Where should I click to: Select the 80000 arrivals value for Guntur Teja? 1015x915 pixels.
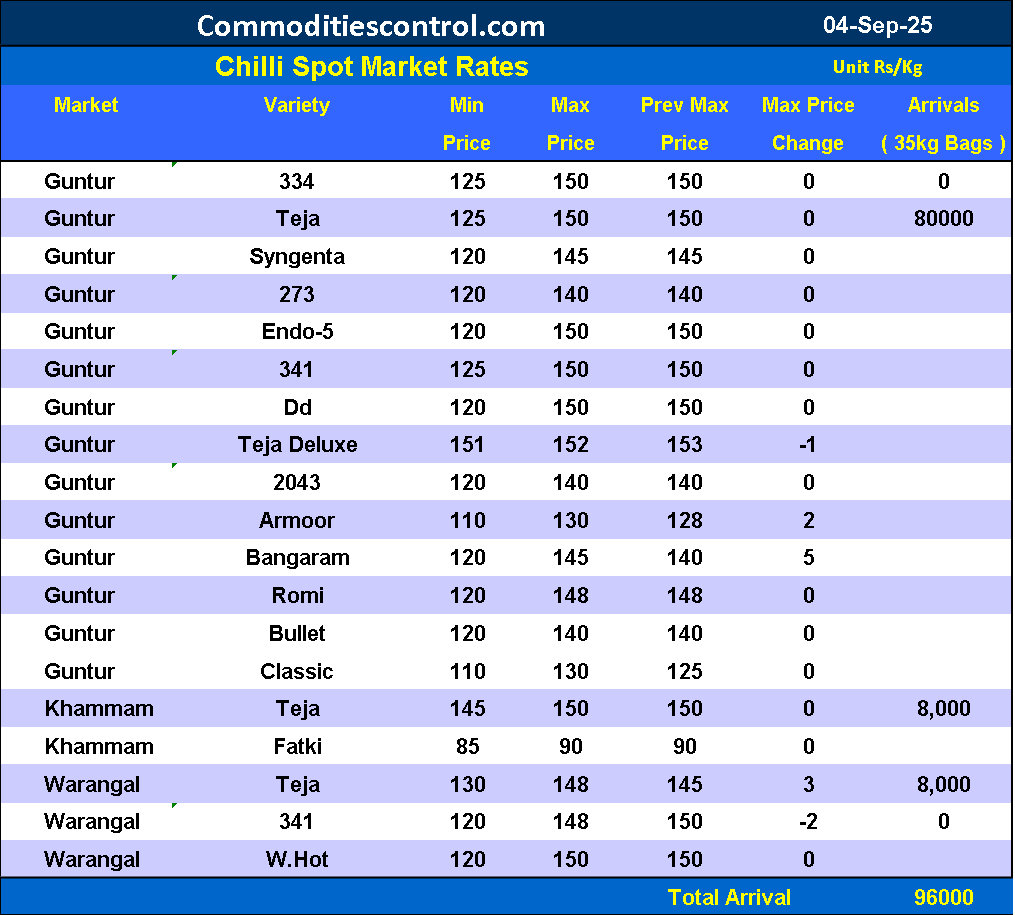pos(943,219)
